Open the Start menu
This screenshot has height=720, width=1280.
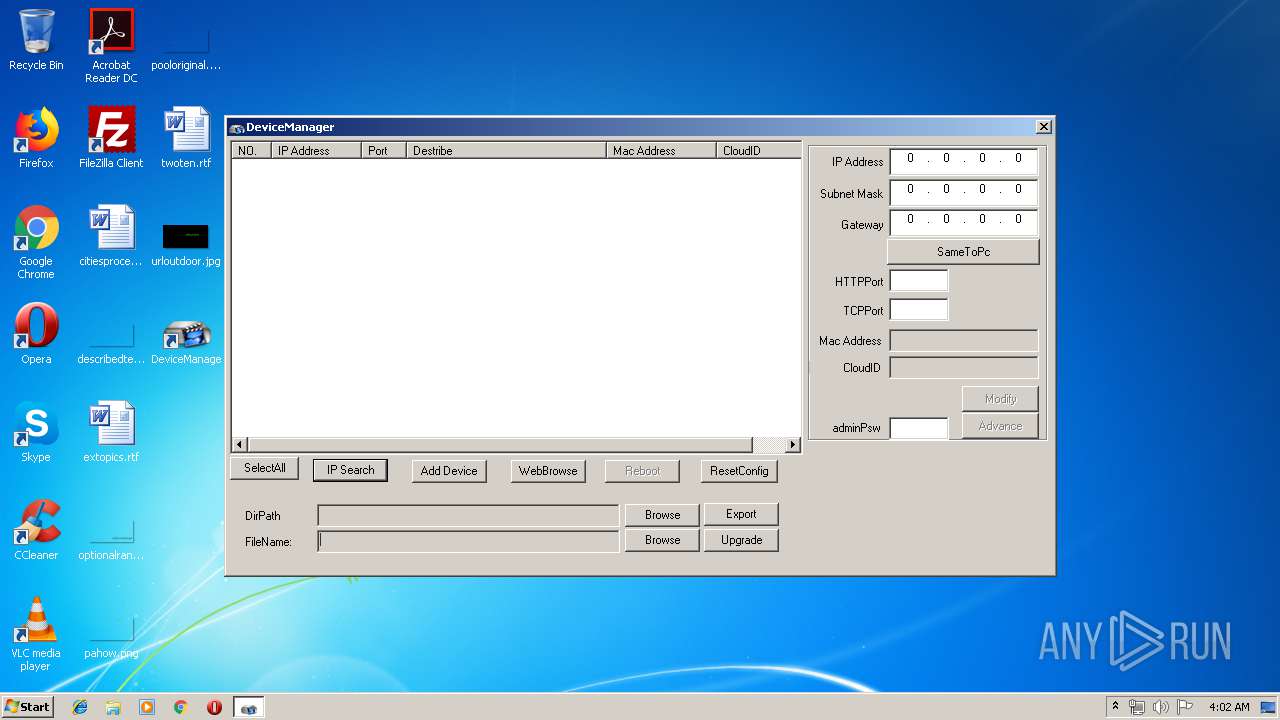(28, 707)
